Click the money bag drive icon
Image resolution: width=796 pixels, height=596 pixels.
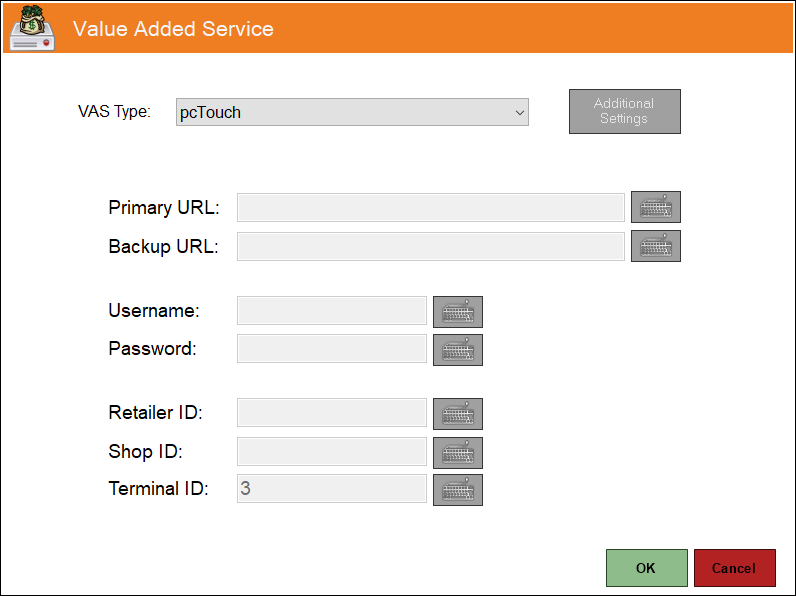click(x=32, y=27)
